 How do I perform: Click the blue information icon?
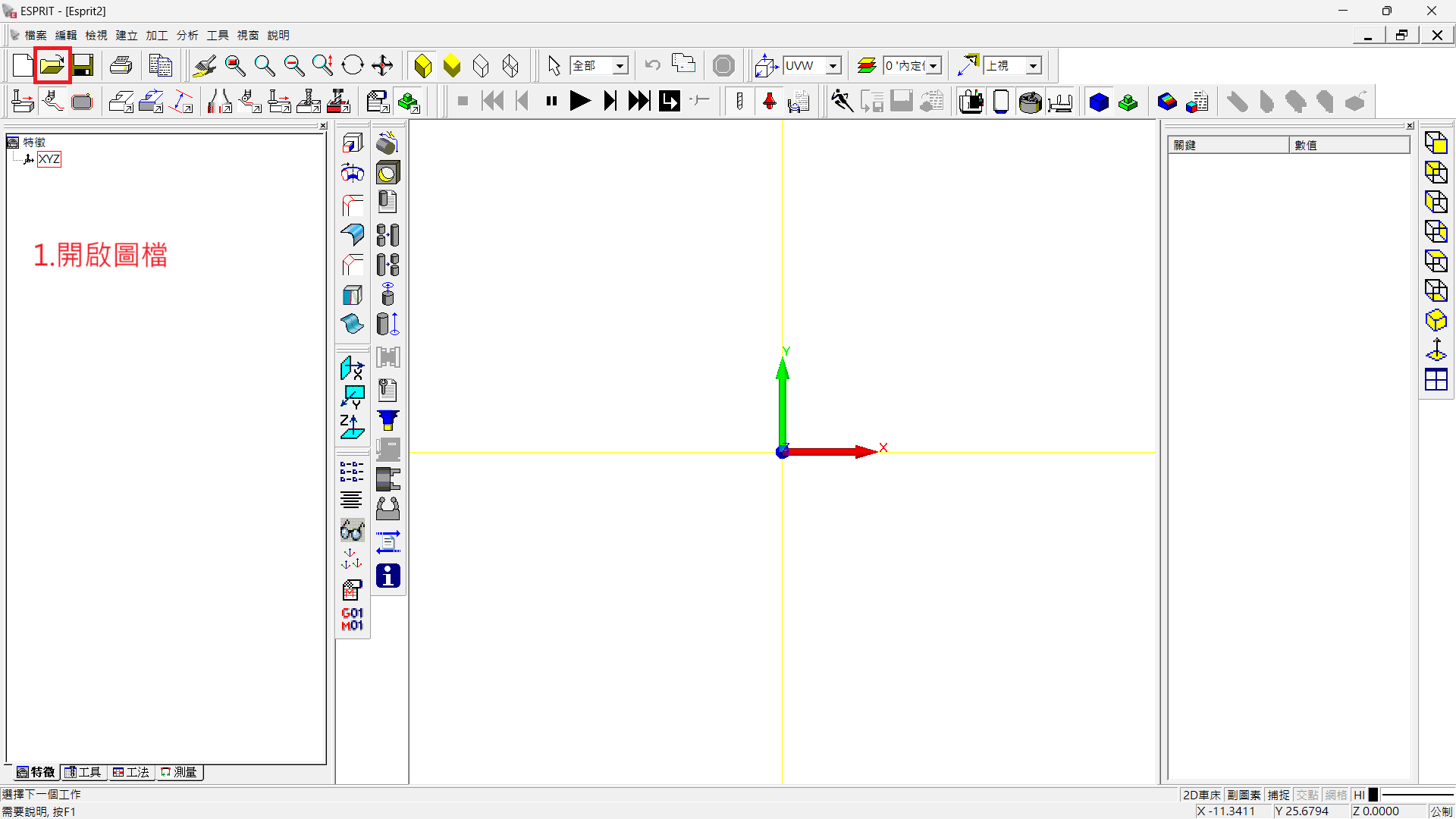pos(388,576)
